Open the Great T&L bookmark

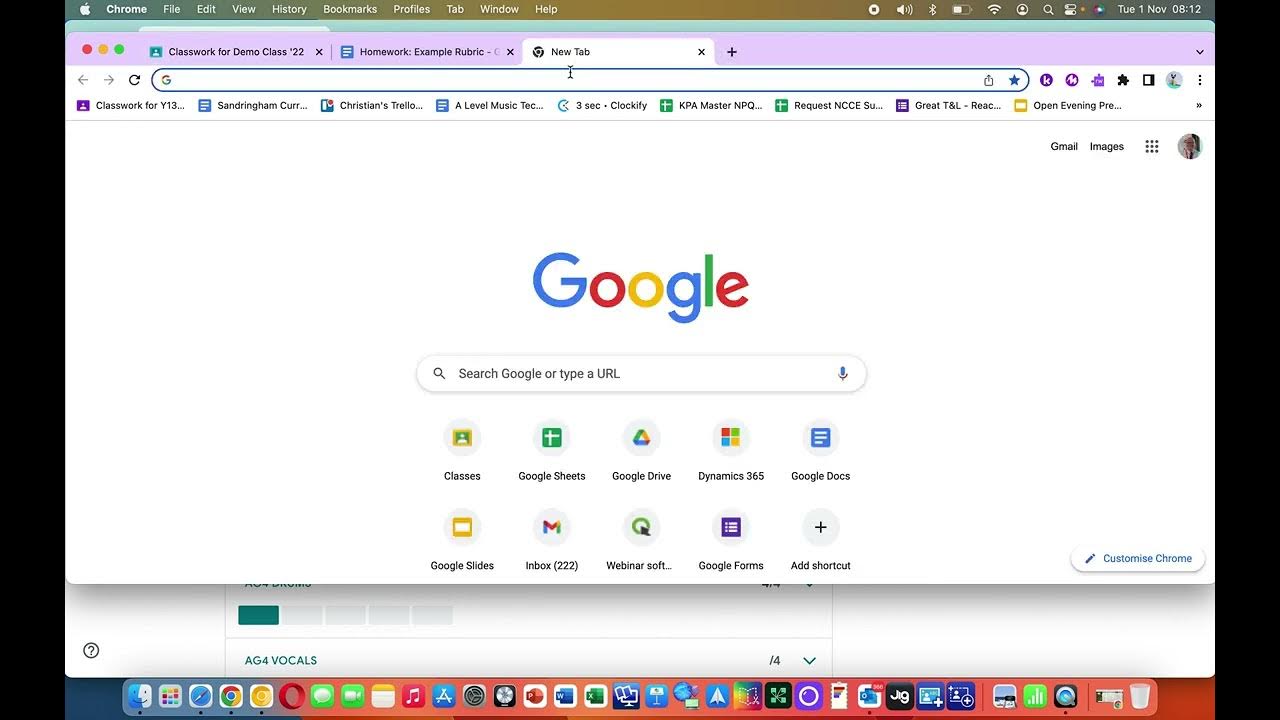coord(948,105)
